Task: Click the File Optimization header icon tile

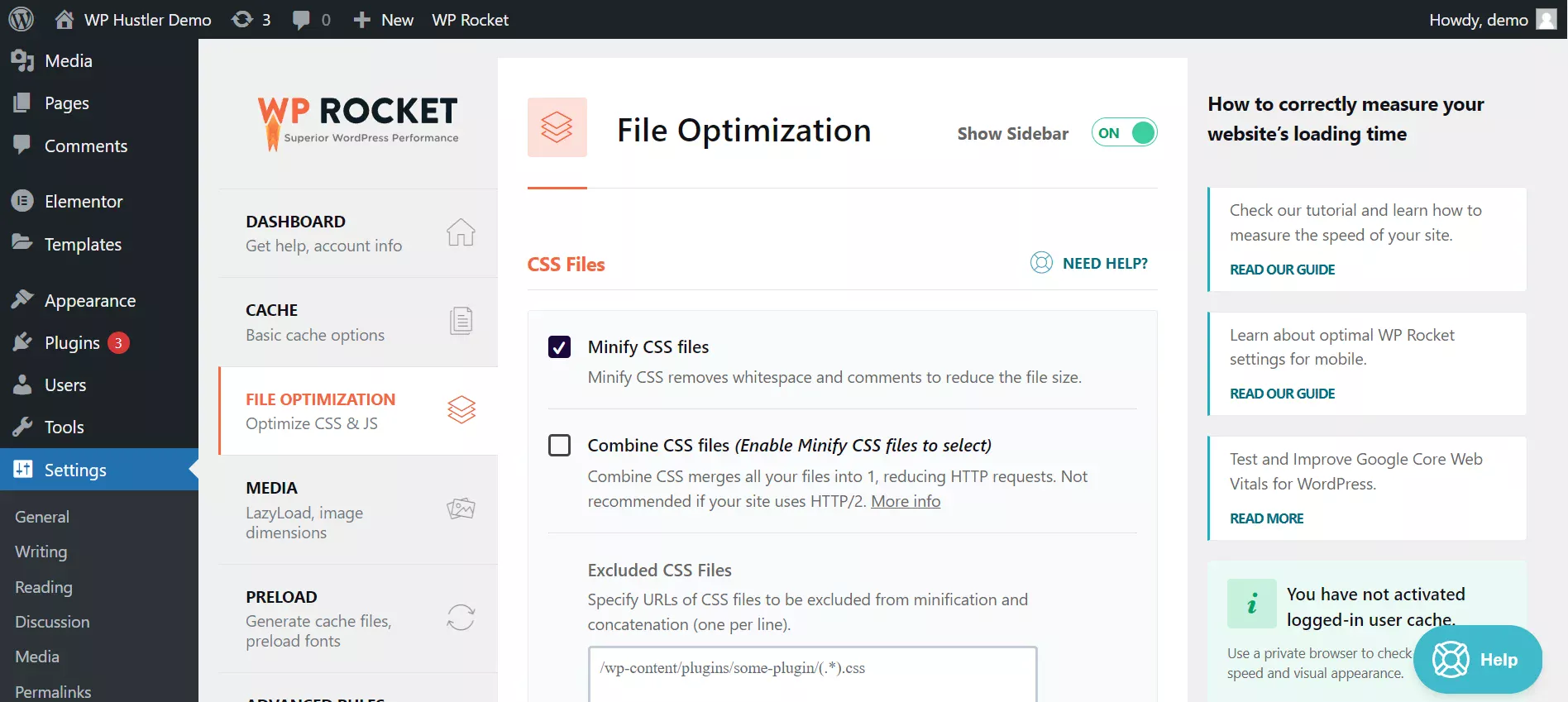Action: pos(557,127)
